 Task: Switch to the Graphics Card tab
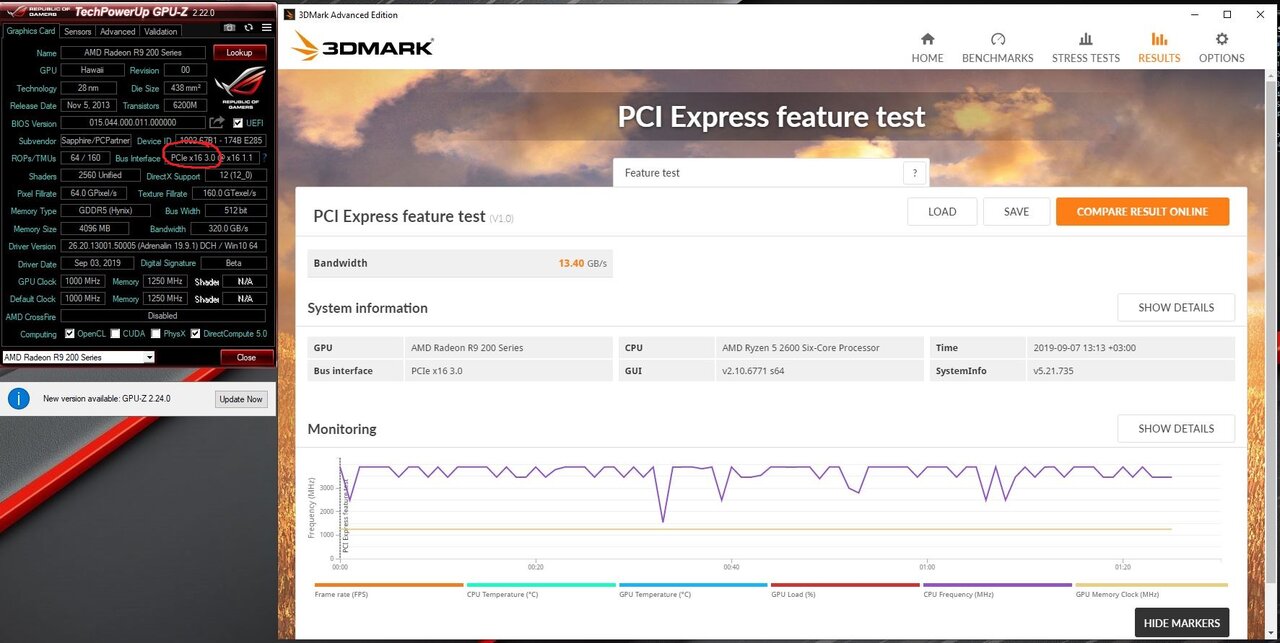[31, 31]
